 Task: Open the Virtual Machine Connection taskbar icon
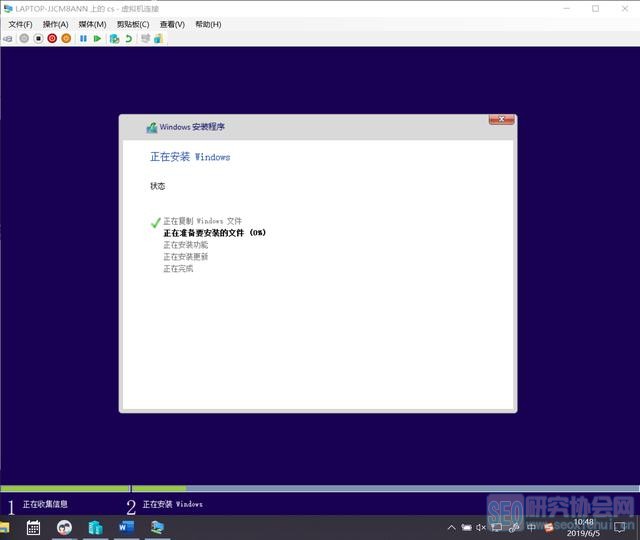coord(158,528)
